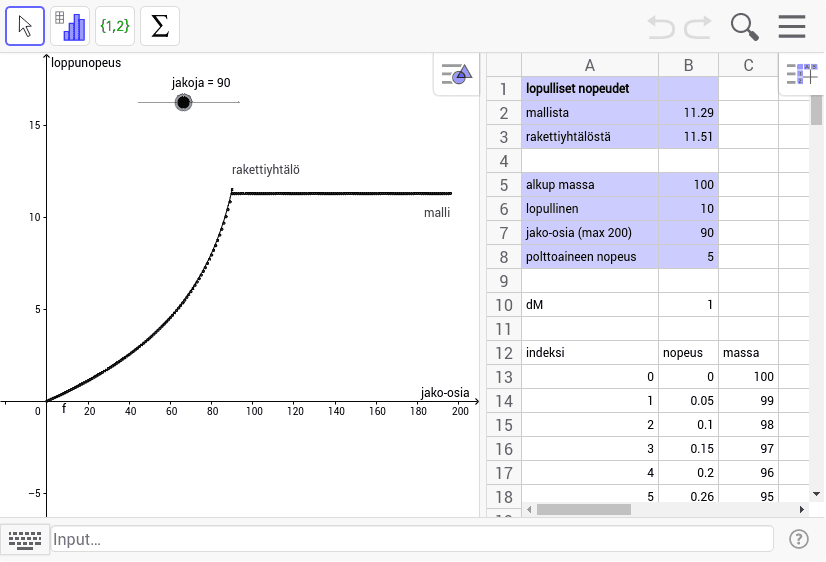
Task: Click the Redo arrow
Action: [698, 26]
